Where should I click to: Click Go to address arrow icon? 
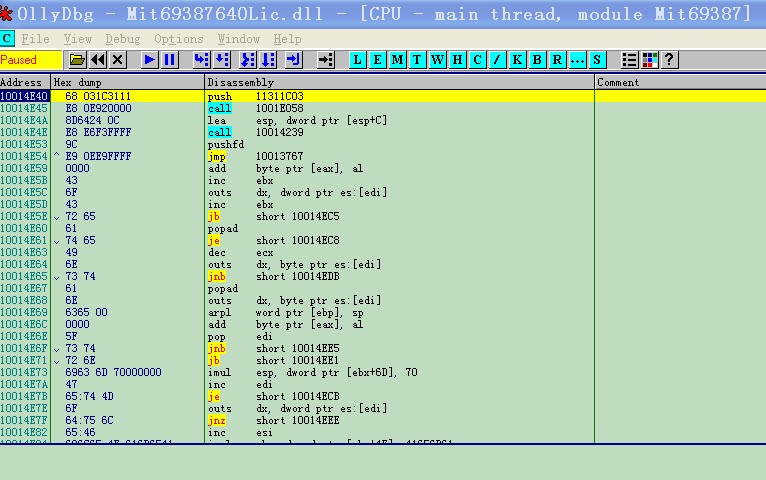click(x=325, y=60)
